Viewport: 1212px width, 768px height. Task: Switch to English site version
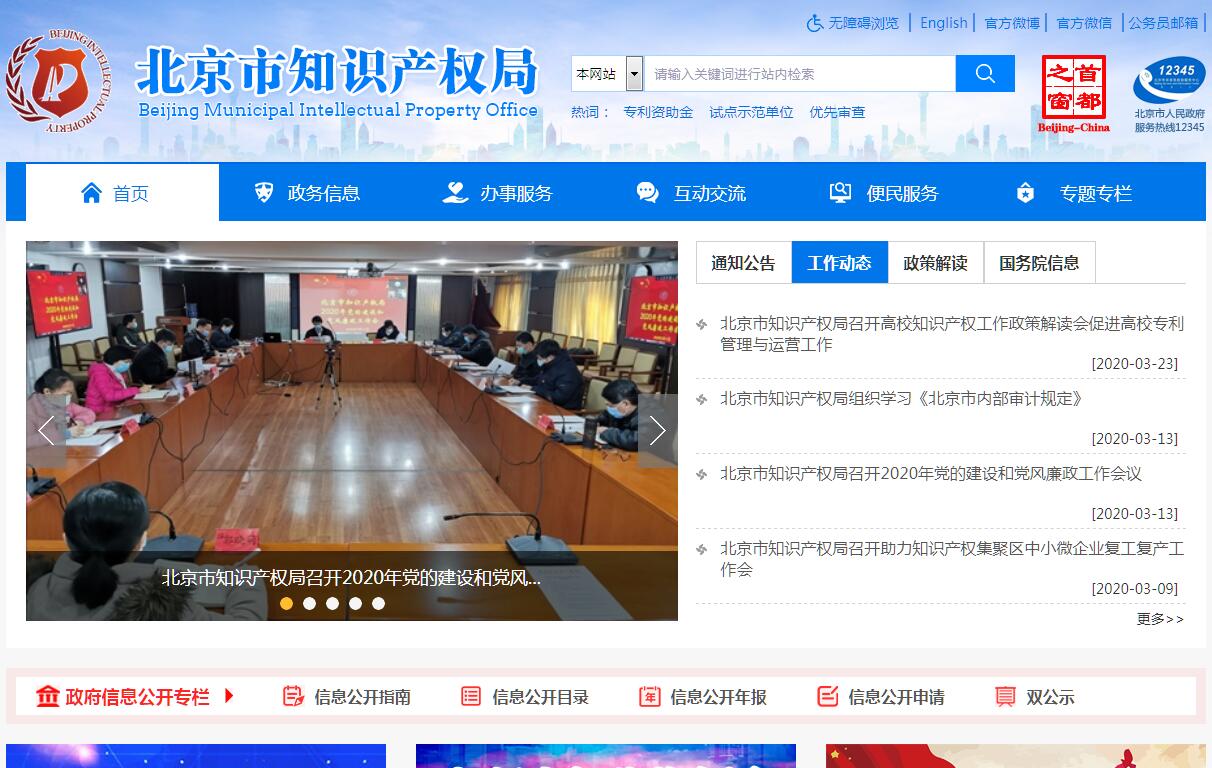pos(943,23)
